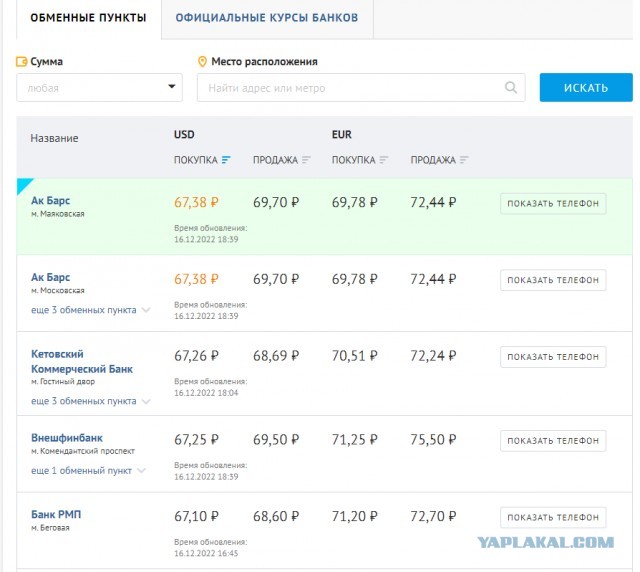Sort by USD Покупка sort icon
The image size is (640, 572).
pos(226,160)
